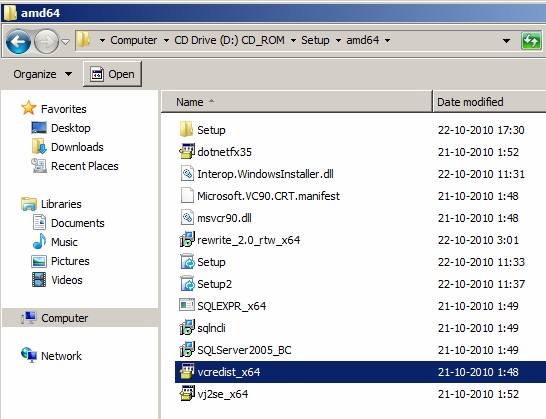This screenshot has height=419, width=546.
Task: Expand the arrow after CD_ROM breadcrumb
Action: tap(293, 40)
